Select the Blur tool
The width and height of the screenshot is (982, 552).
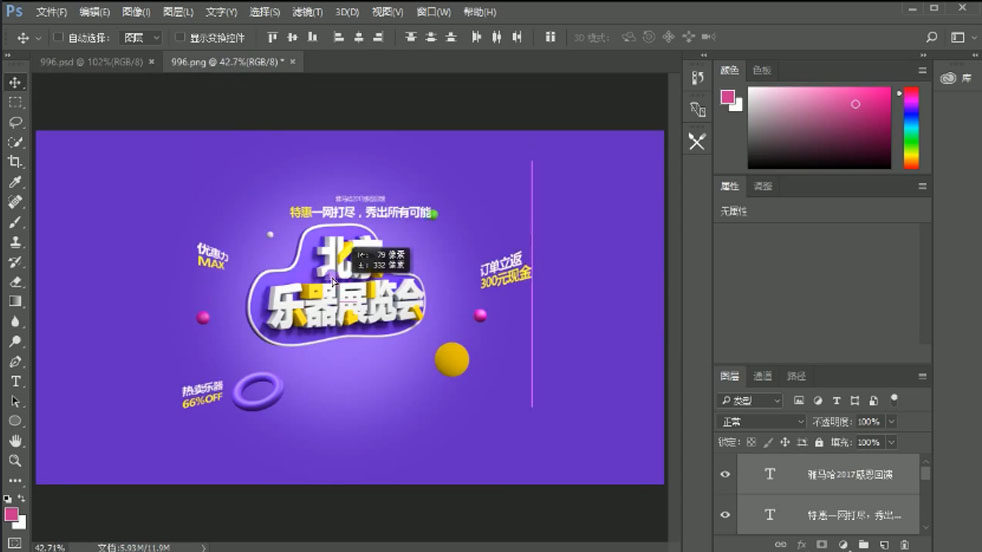pos(15,321)
